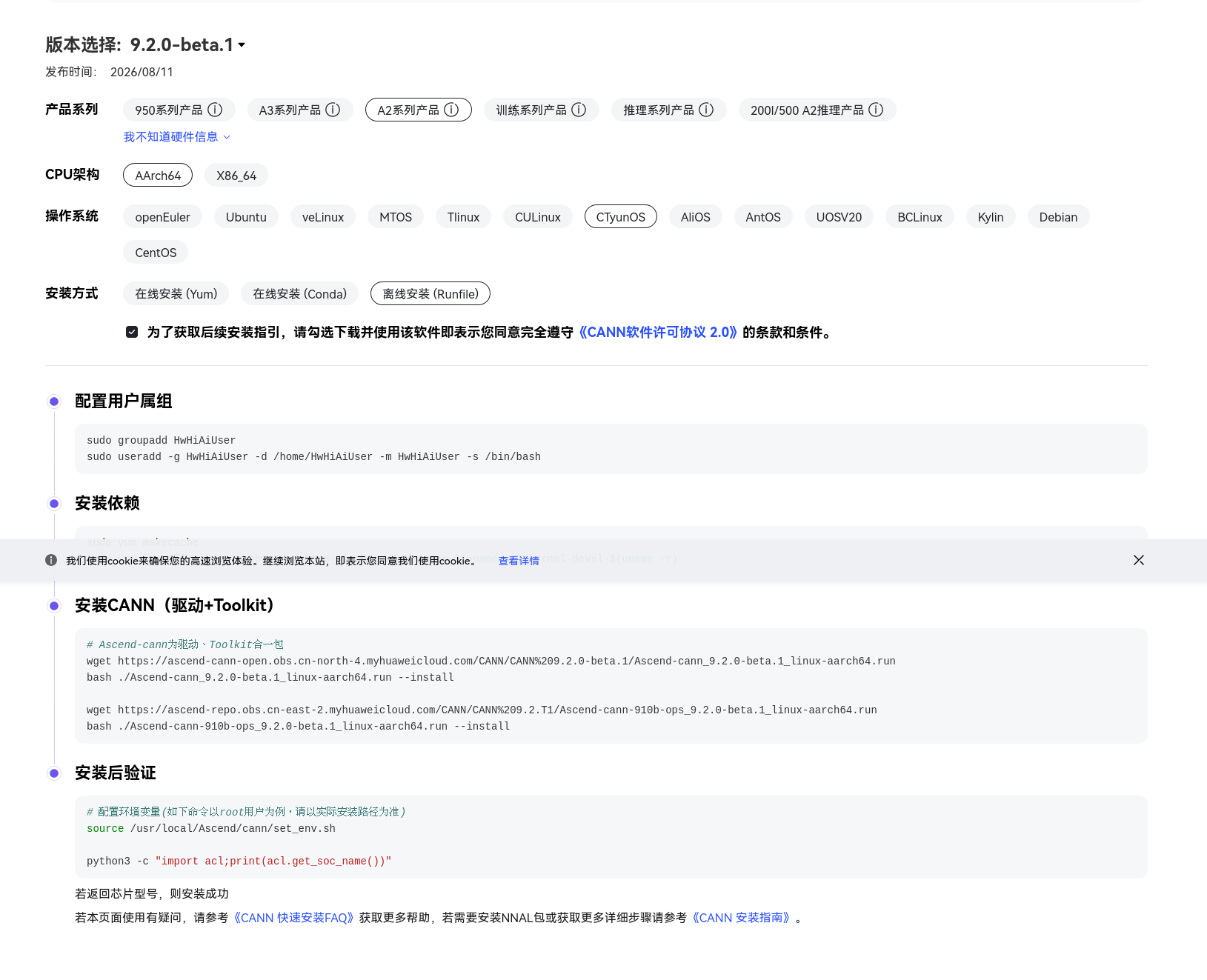Select CULinux operating system
Viewport: 1207px width, 980px height.
[538, 217]
